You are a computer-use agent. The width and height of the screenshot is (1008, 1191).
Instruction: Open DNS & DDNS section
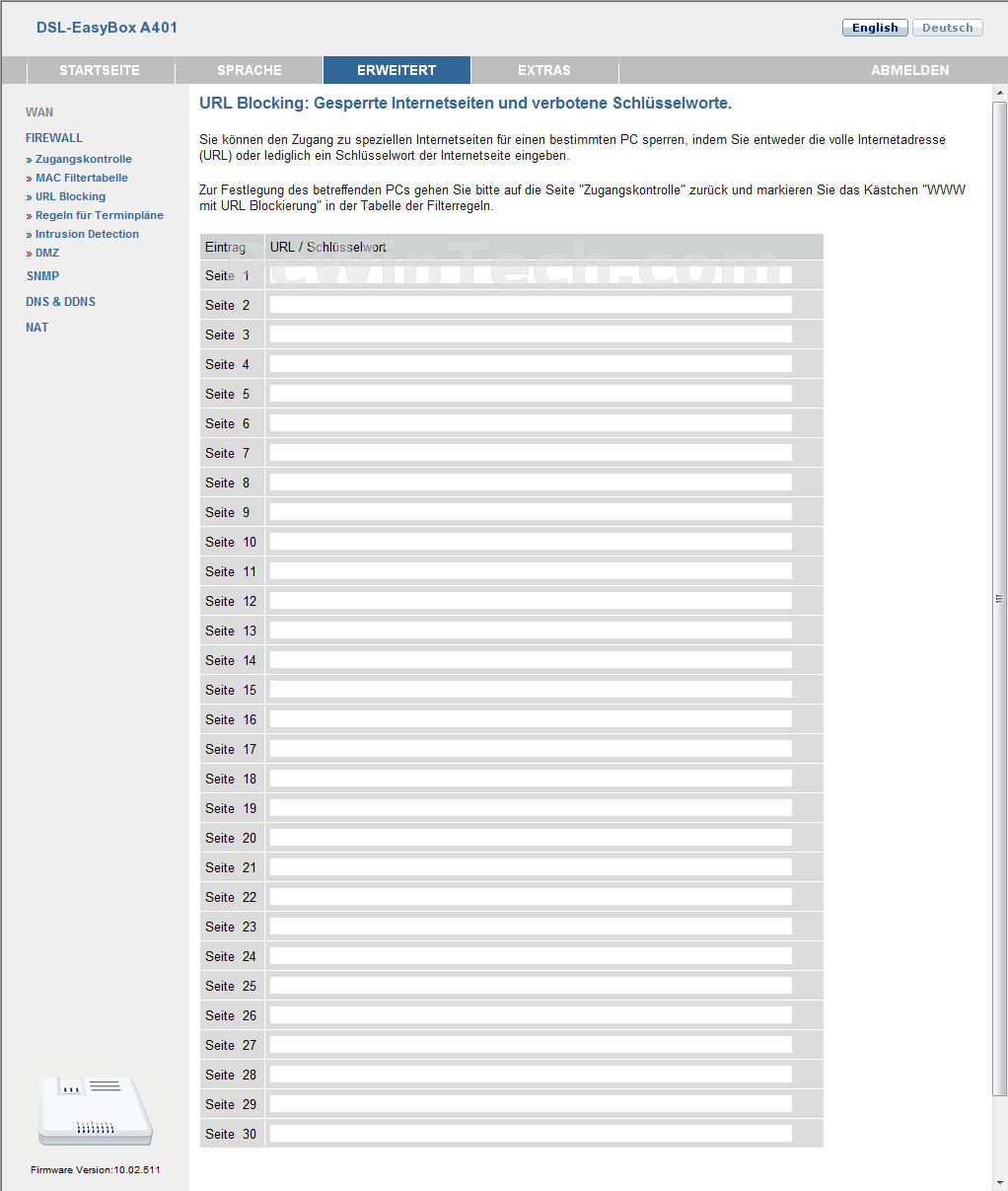[60, 302]
